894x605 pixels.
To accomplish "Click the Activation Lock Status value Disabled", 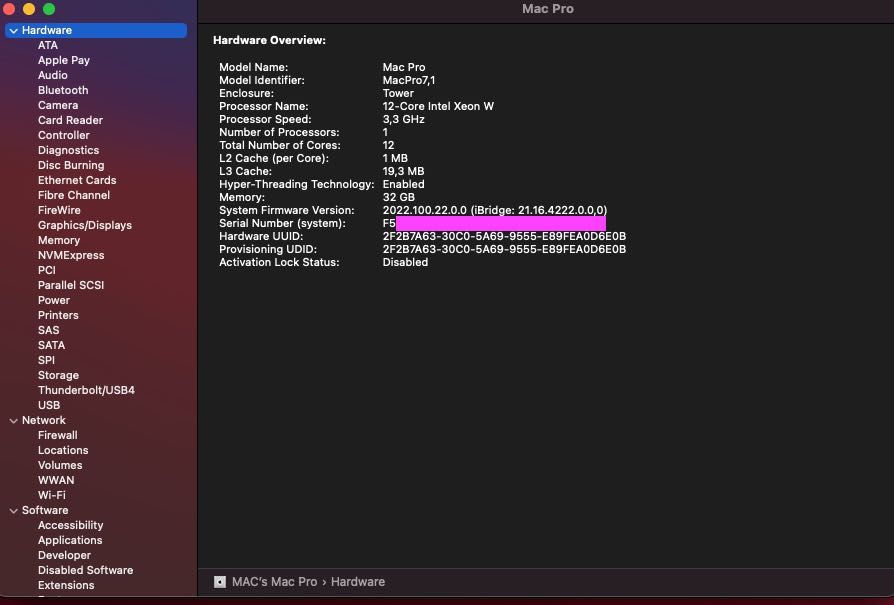I will 405,262.
